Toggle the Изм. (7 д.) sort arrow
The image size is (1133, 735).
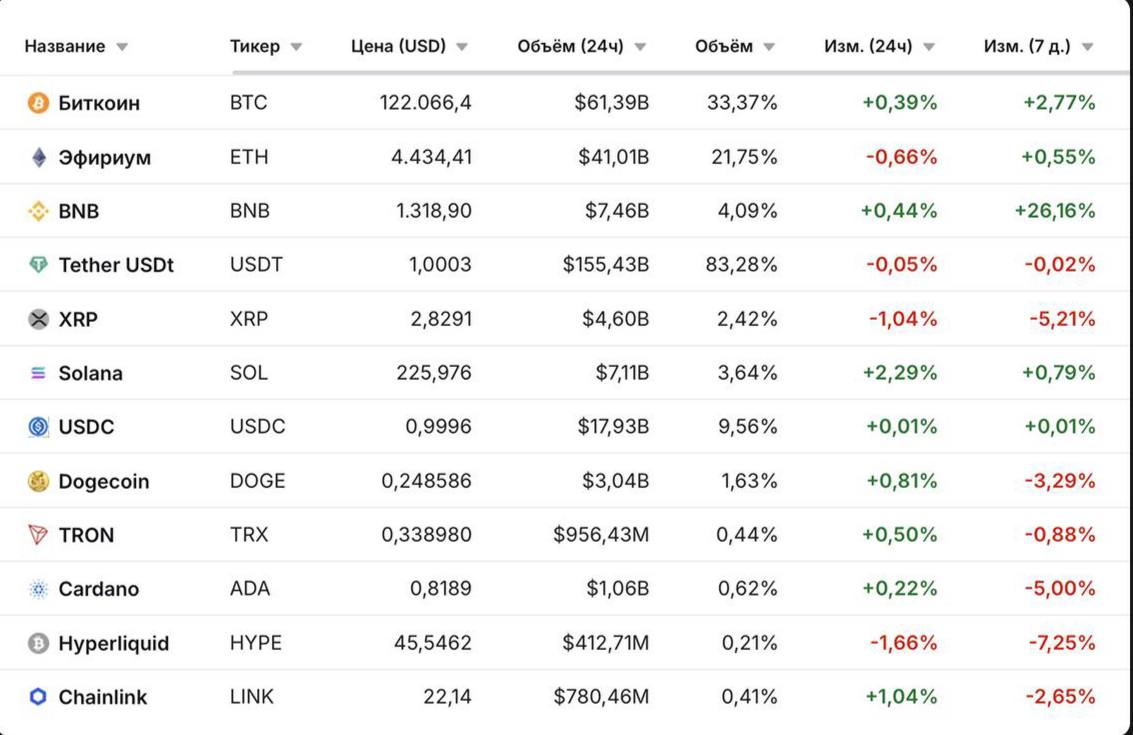1088,47
